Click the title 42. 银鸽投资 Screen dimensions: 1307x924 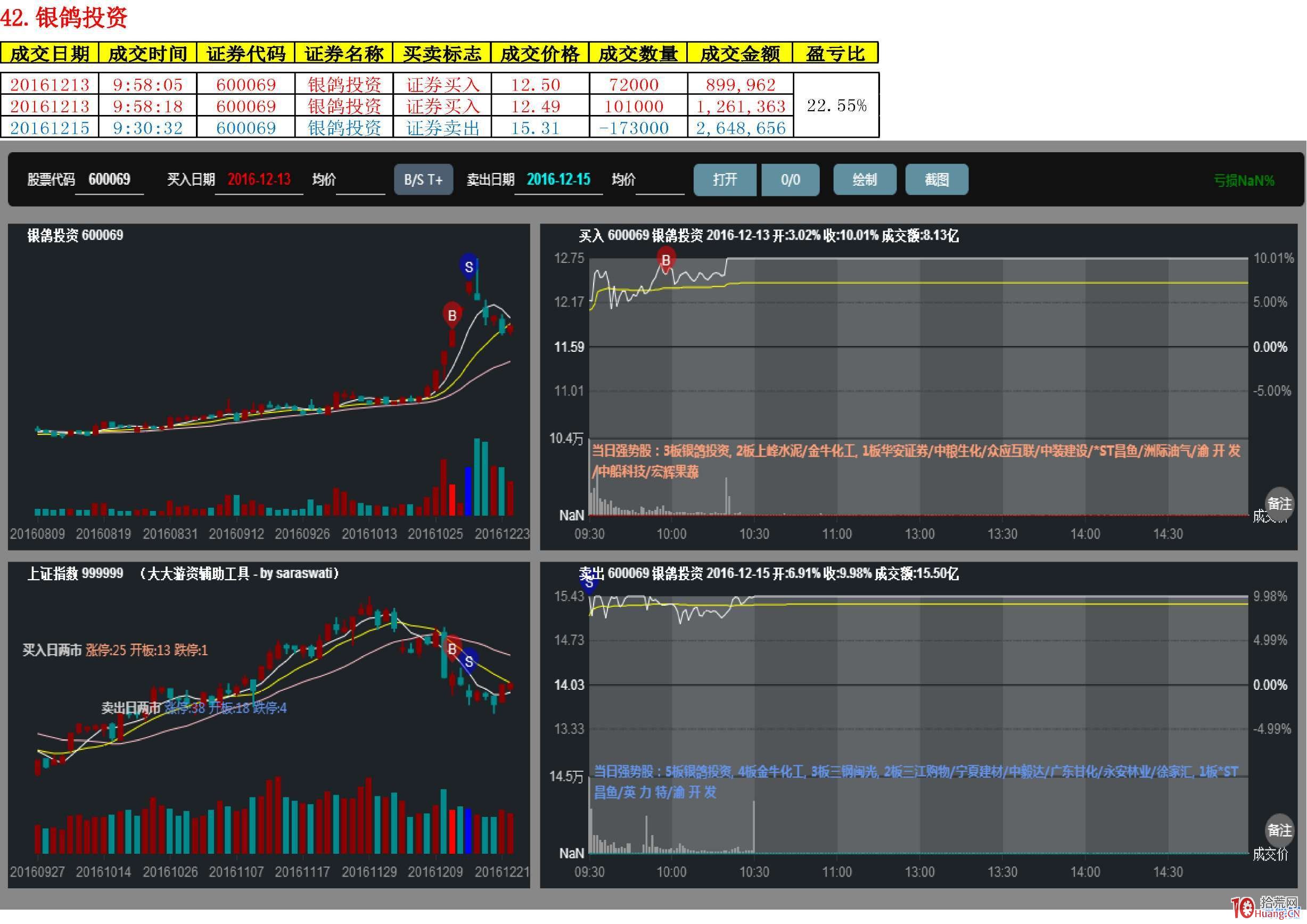63,18
